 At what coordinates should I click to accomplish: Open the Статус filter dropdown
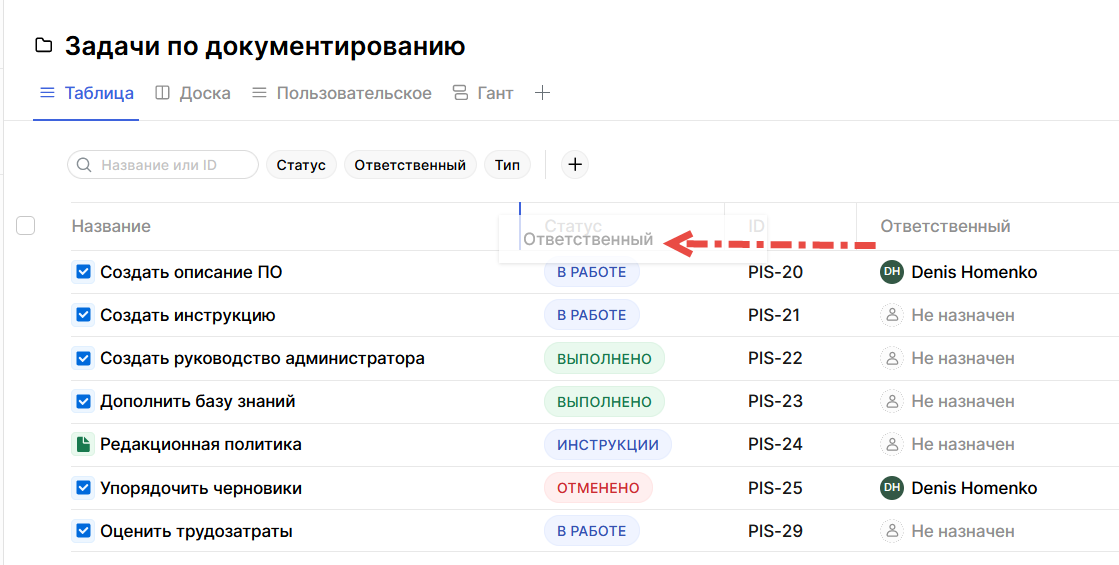point(301,165)
